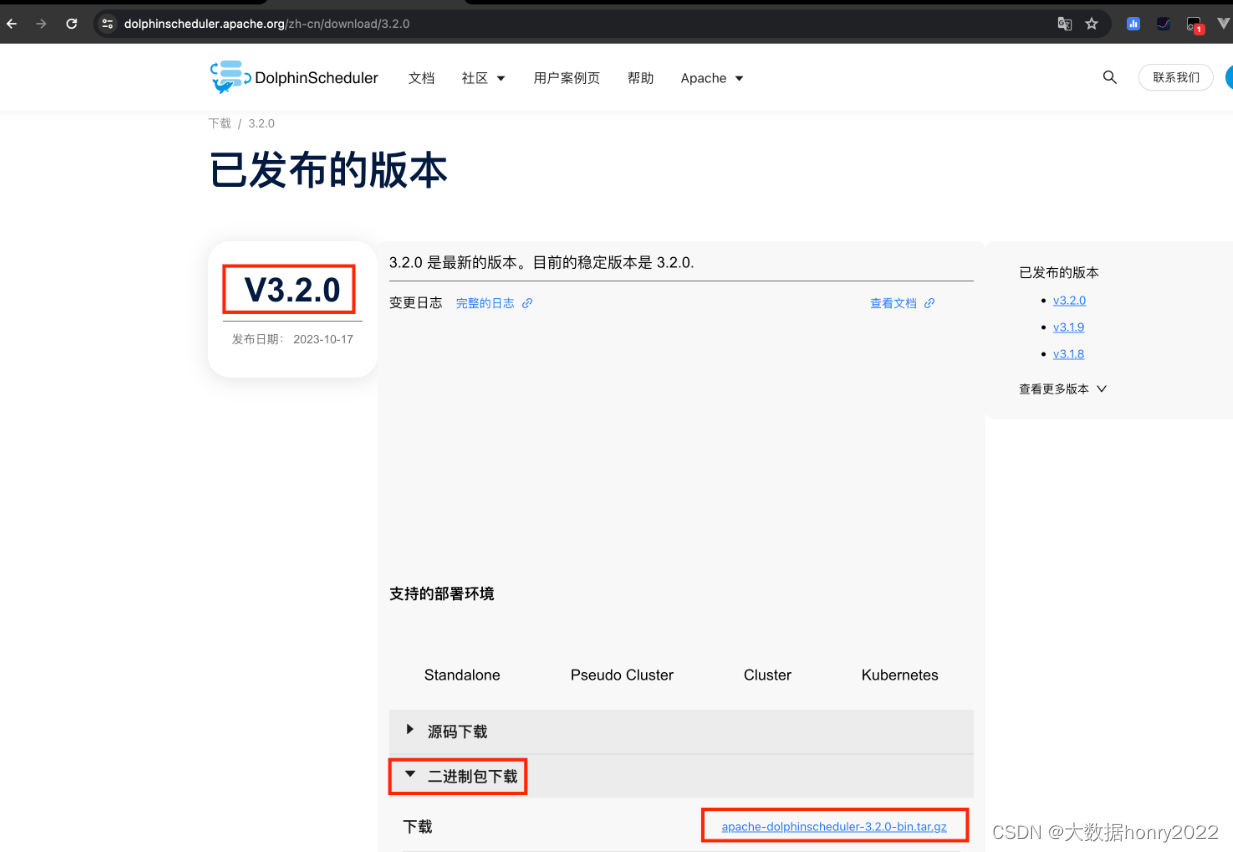Select version v3.1.8 in released list
Viewport: 1233px width, 852px height.
[1068, 354]
